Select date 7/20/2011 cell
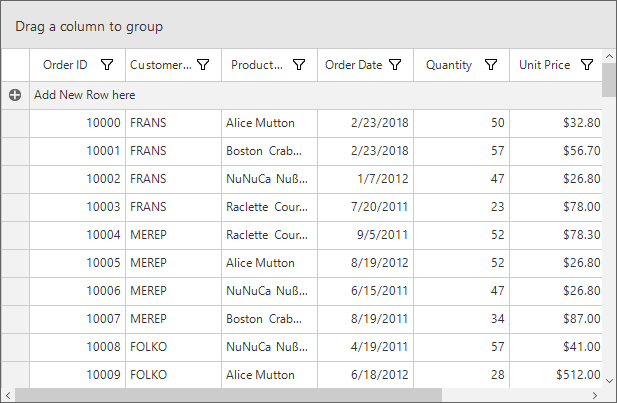The width and height of the screenshot is (617, 403). (366, 207)
